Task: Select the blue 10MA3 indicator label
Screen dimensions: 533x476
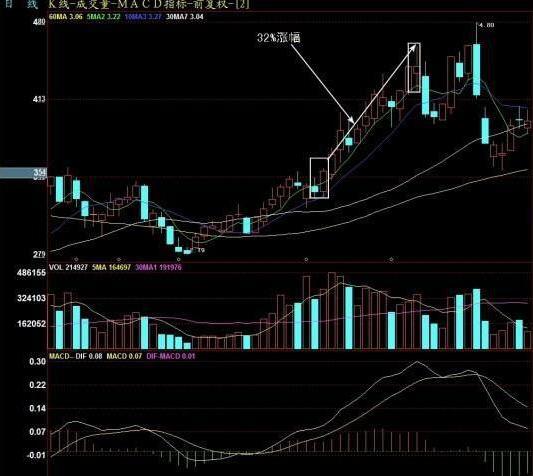Action: coord(143,16)
